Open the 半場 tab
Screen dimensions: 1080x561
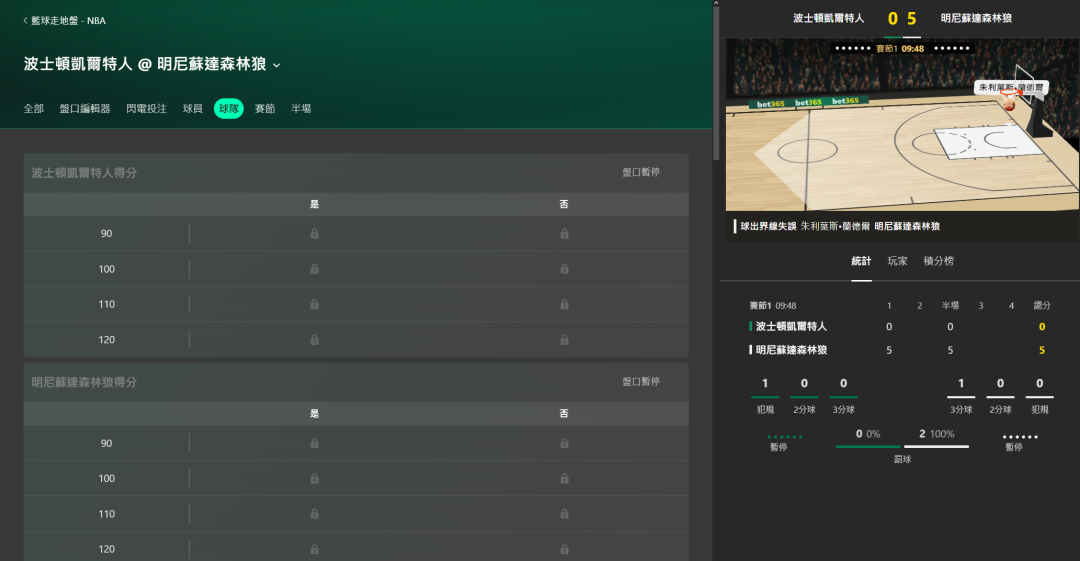click(301, 108)
